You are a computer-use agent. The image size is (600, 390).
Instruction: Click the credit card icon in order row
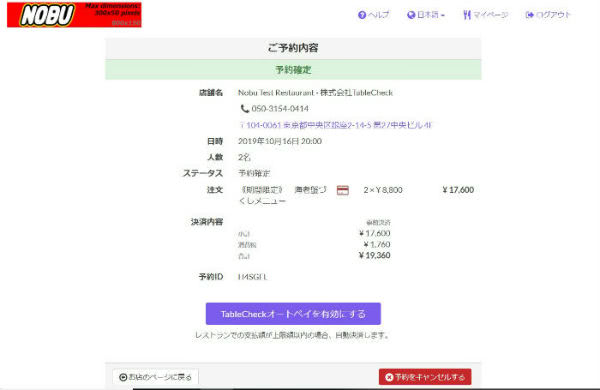[342, 190]
